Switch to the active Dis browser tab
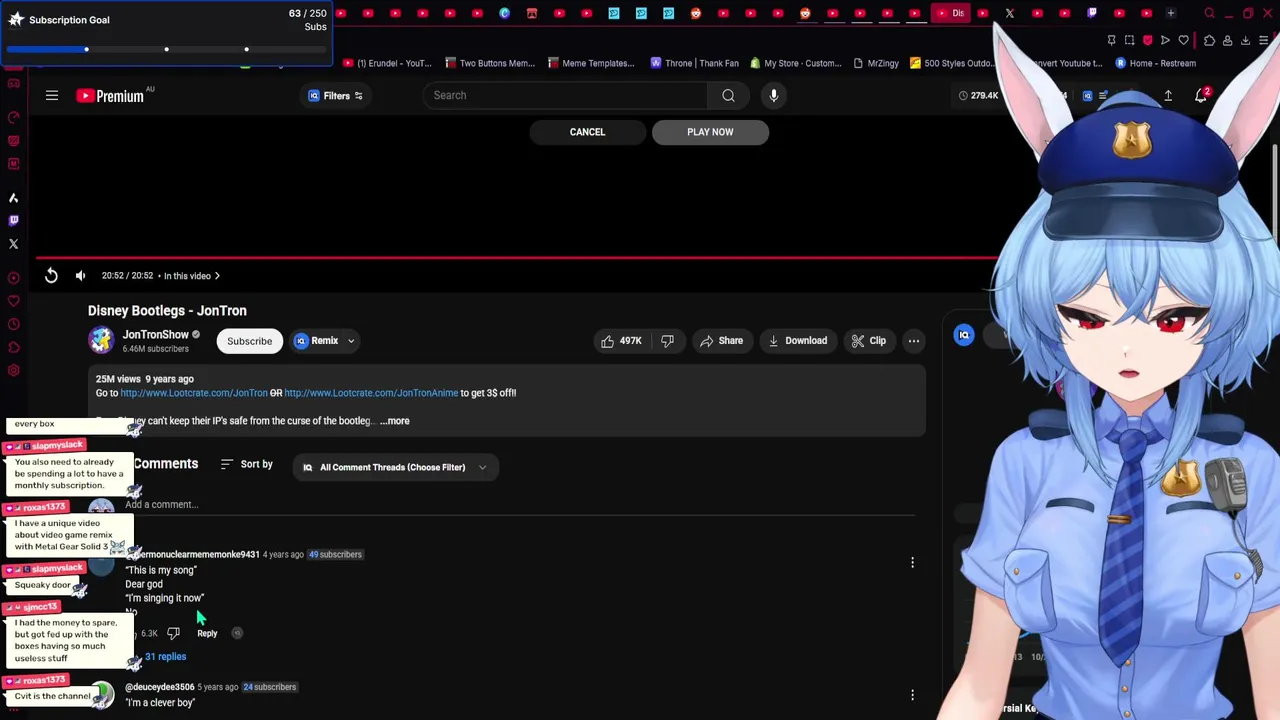1280x720 pixels. pos(950,13)
